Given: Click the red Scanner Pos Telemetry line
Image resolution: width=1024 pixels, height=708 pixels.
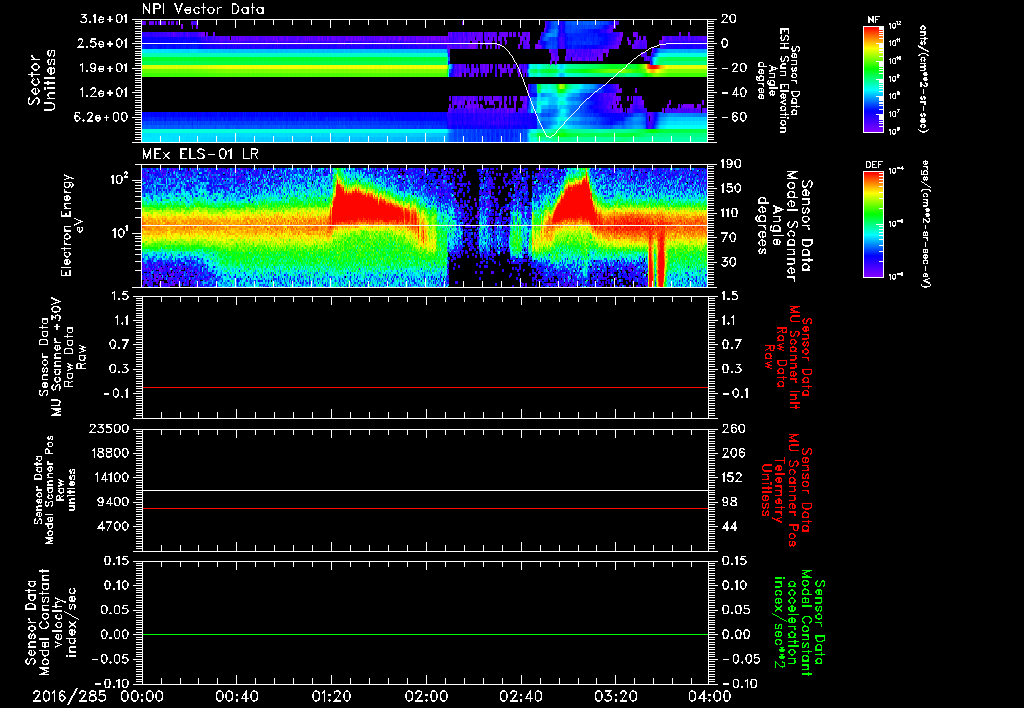Looking at the screenshot, I should point(424,508).
